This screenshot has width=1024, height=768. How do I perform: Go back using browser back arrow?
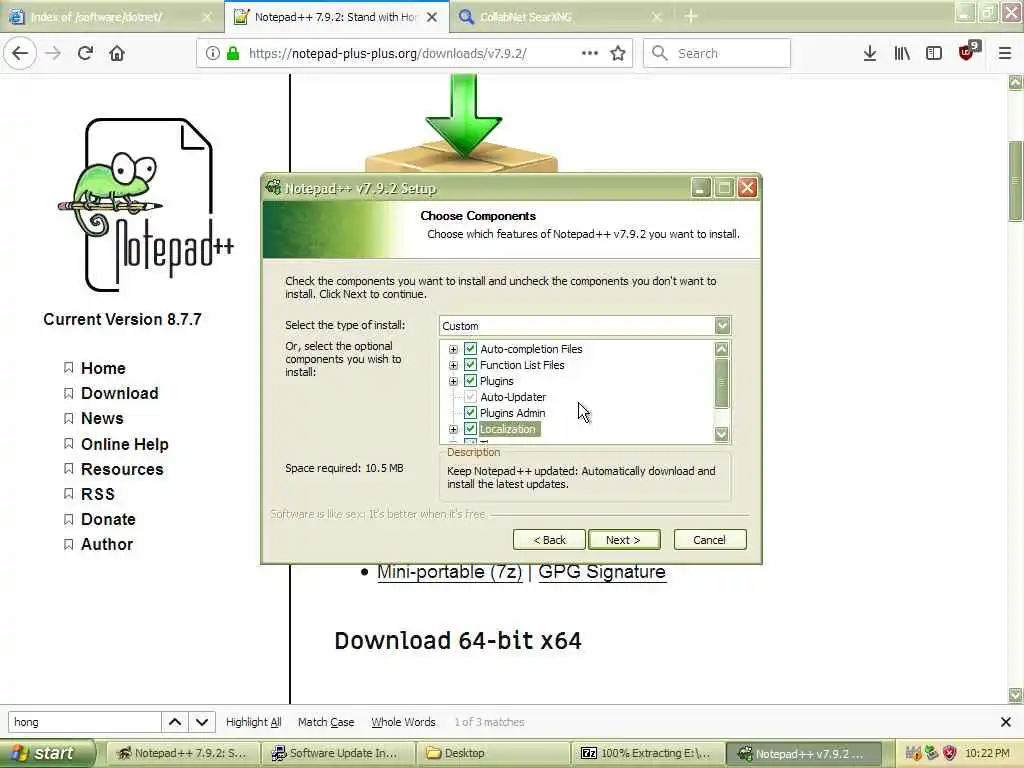pyautogui.click(x=20, y=54)
